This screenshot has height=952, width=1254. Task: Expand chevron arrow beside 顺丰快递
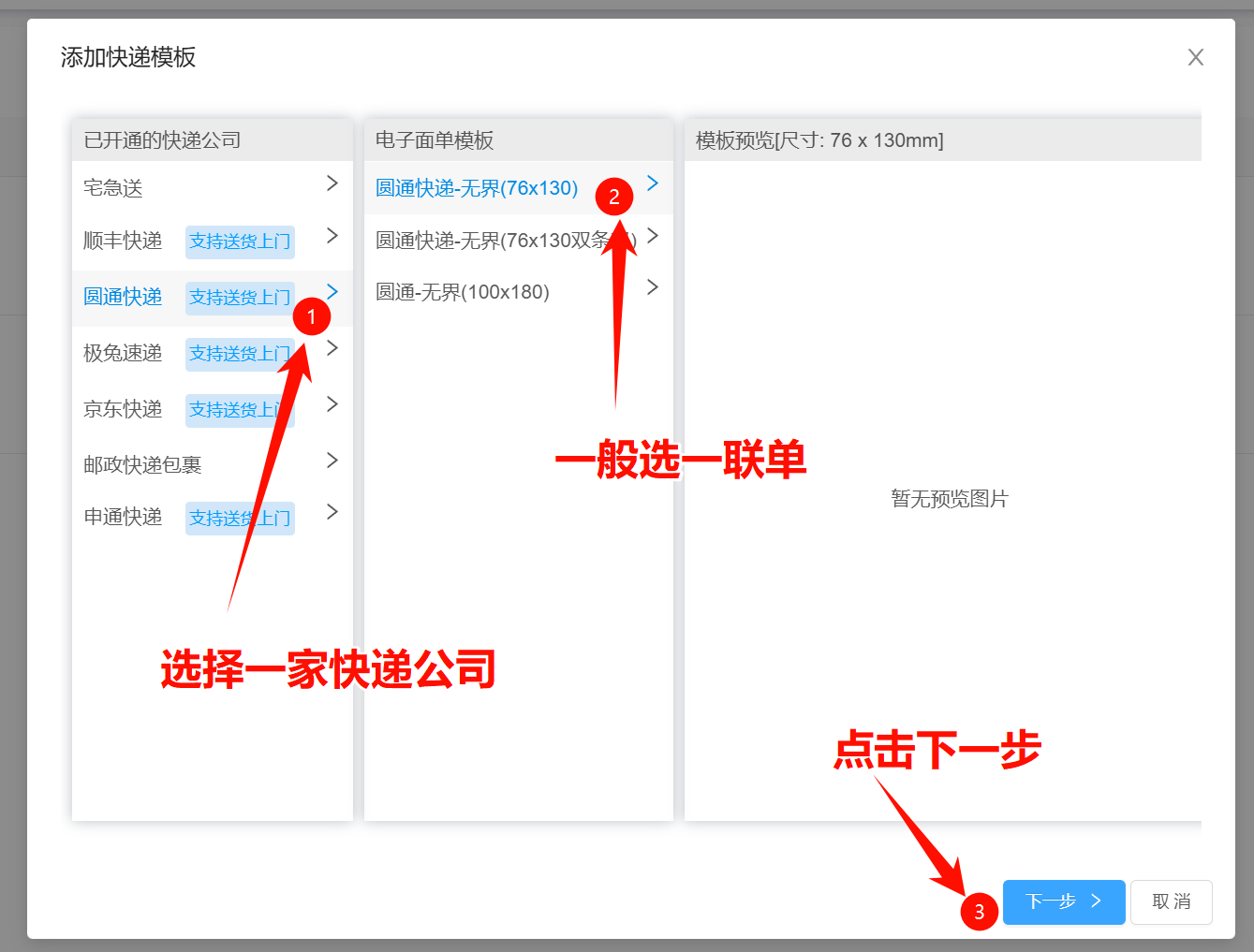(332, 236)
